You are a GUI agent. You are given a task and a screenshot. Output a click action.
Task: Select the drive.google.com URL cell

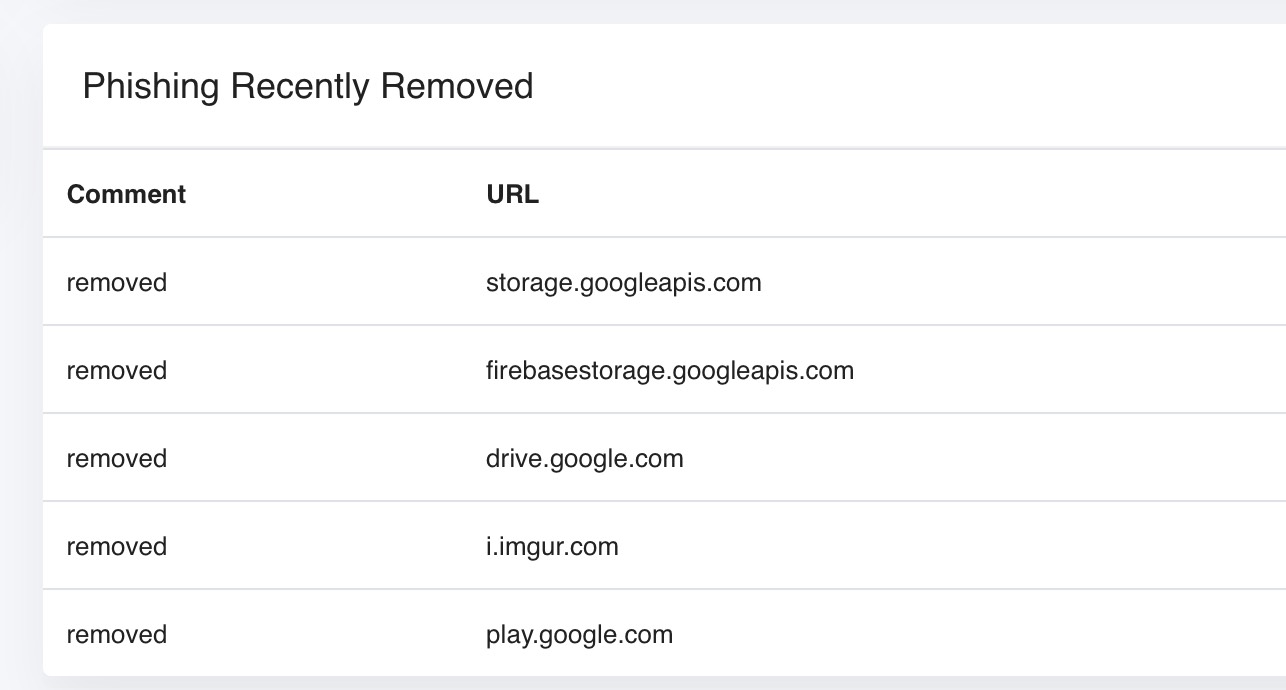[585, 459]
